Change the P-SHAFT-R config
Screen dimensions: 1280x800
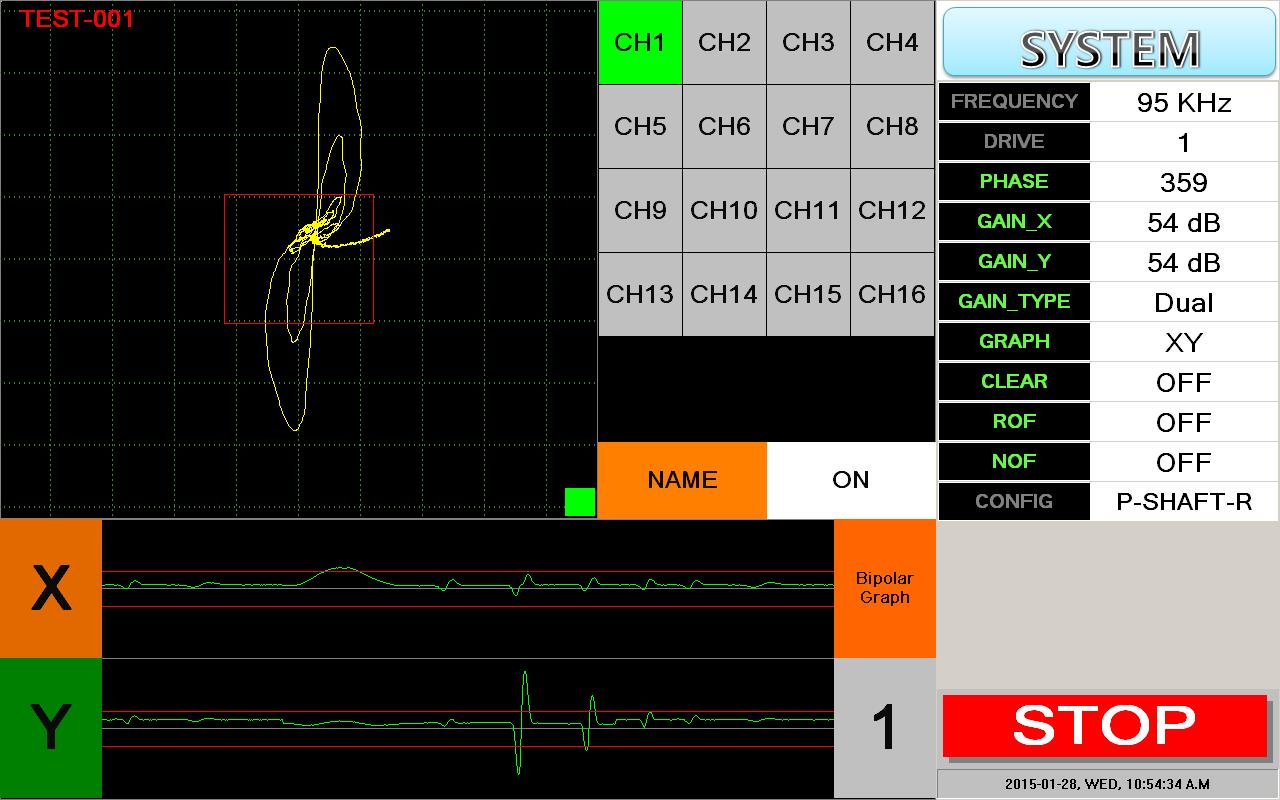[x=1184, y=502]
